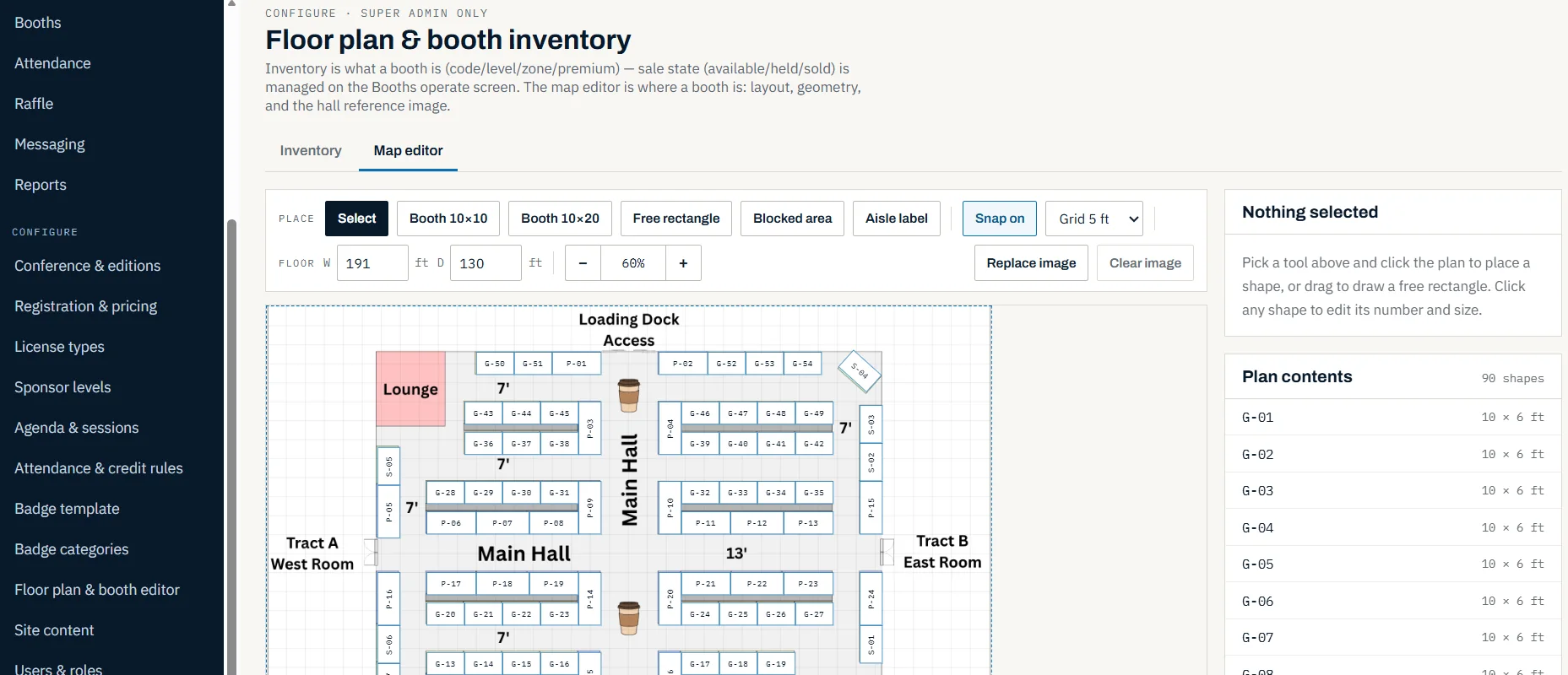Open Badge template settings

point(68,509)
